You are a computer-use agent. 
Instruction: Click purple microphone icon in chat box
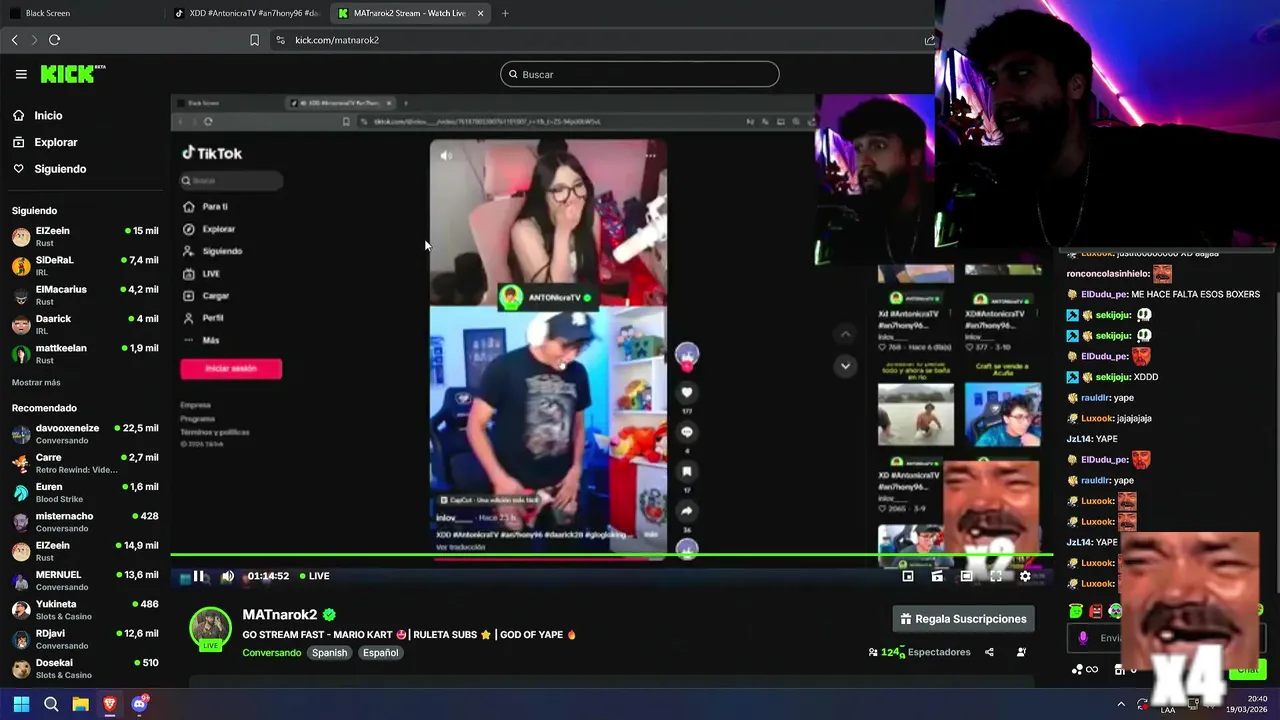point(1083,638)
